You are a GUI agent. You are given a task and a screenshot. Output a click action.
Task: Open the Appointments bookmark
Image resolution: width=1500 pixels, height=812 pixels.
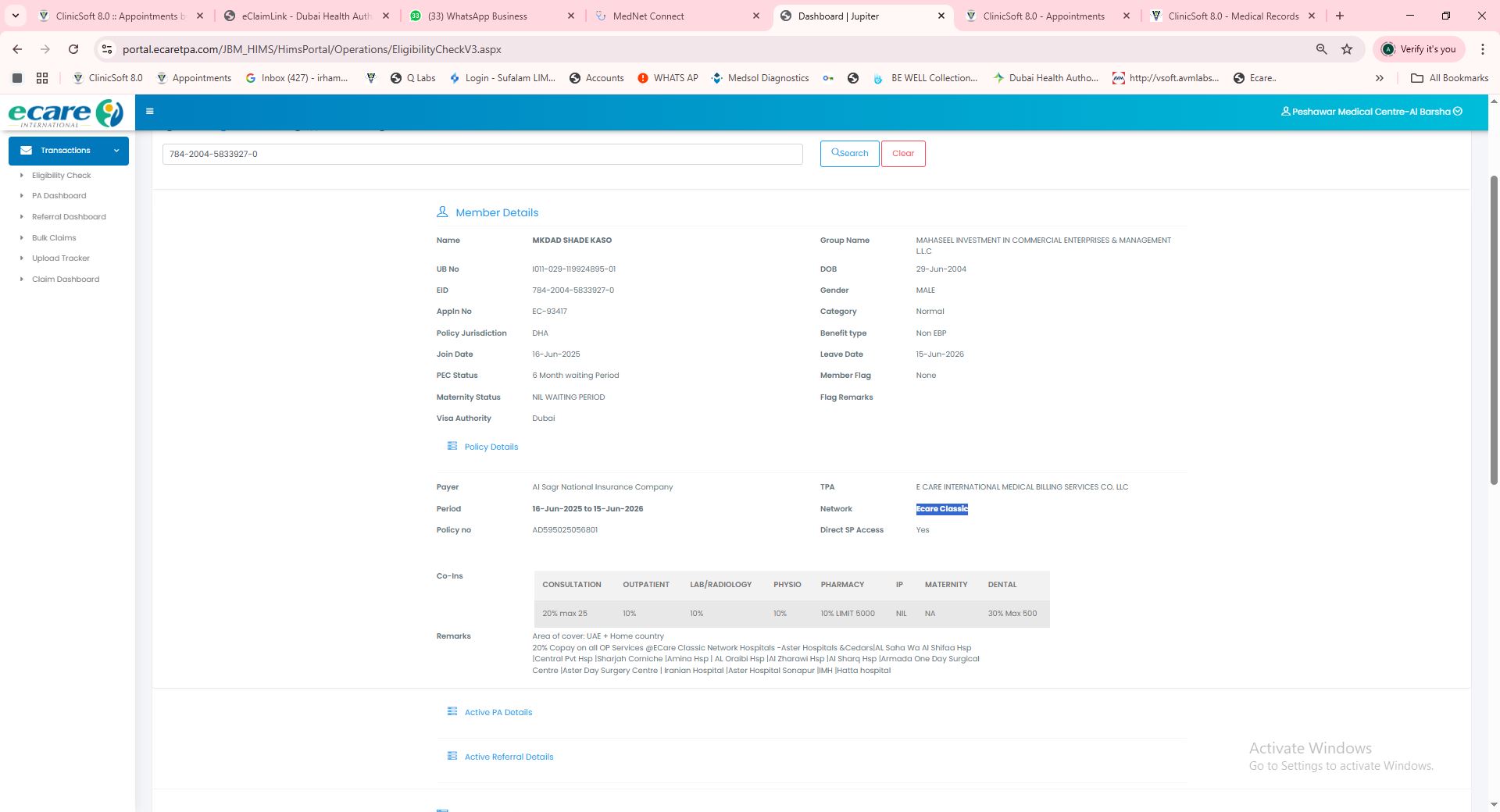click(x=193, y=78)
